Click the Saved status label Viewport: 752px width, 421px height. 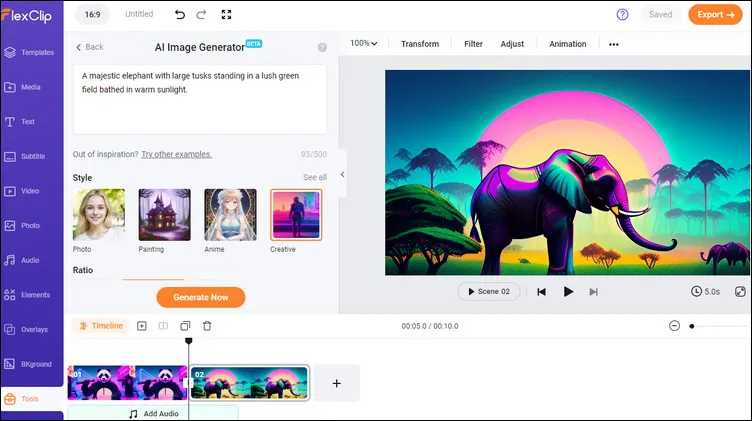660,15
